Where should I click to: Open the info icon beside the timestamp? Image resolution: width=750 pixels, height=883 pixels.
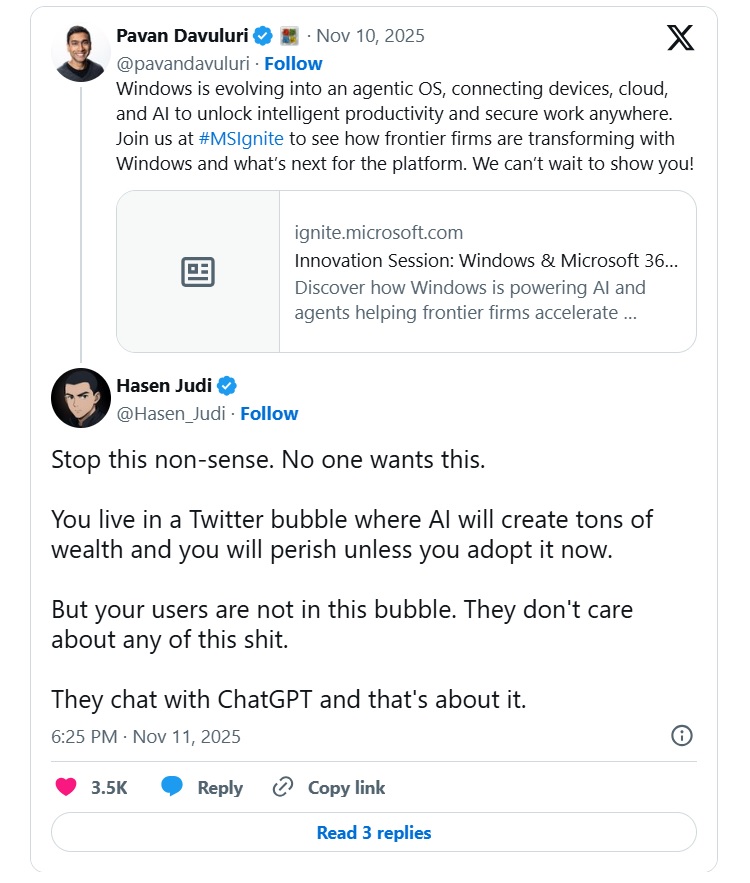[x=681, y=736]
